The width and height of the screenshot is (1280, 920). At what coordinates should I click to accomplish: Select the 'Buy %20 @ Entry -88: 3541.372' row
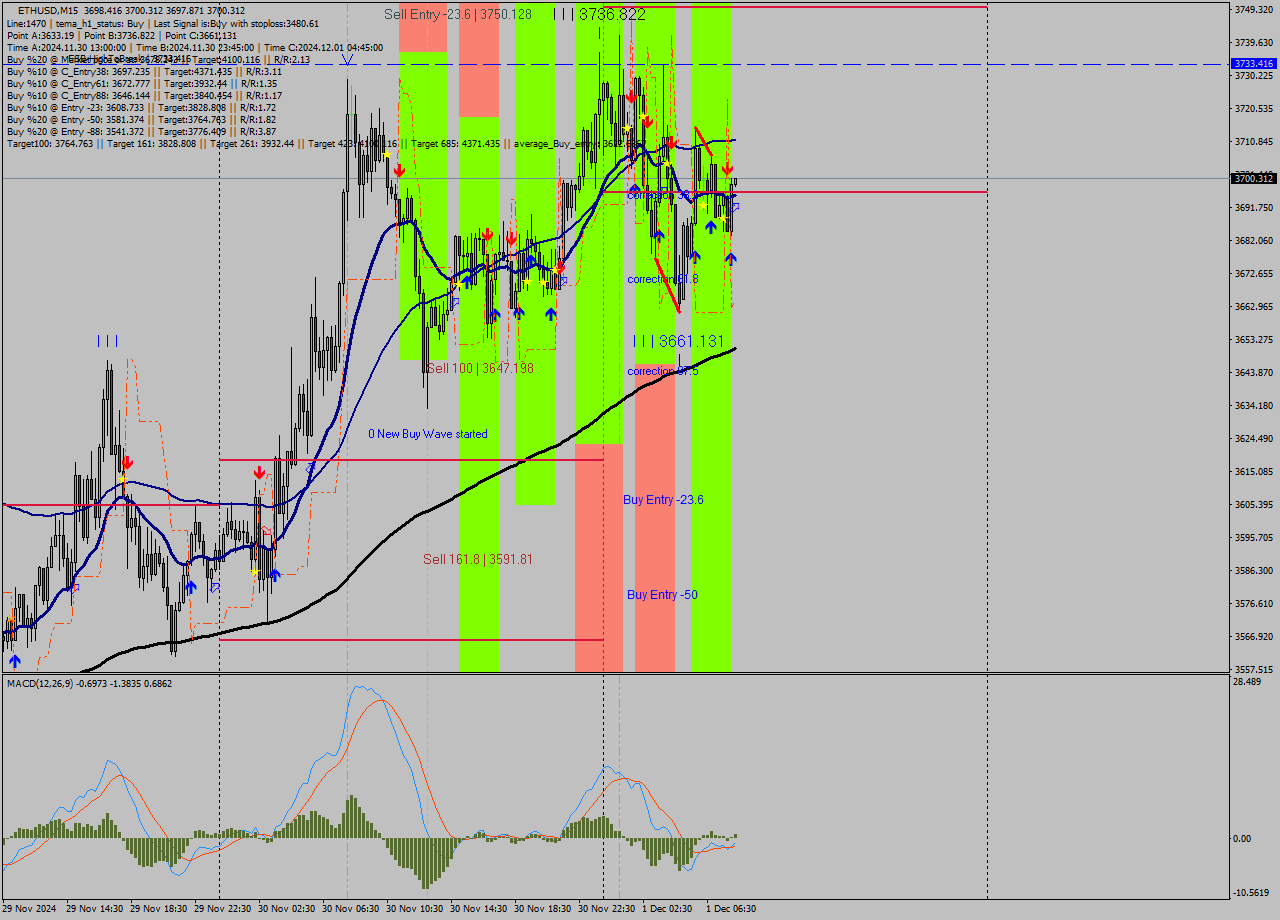pos(141,131)
